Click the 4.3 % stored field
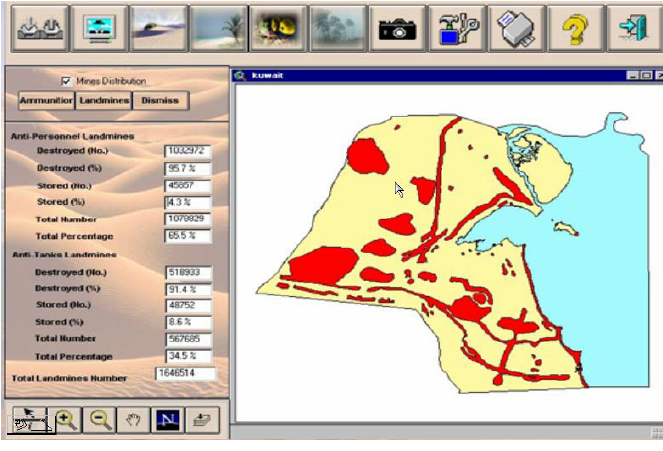 coord(188,202)
